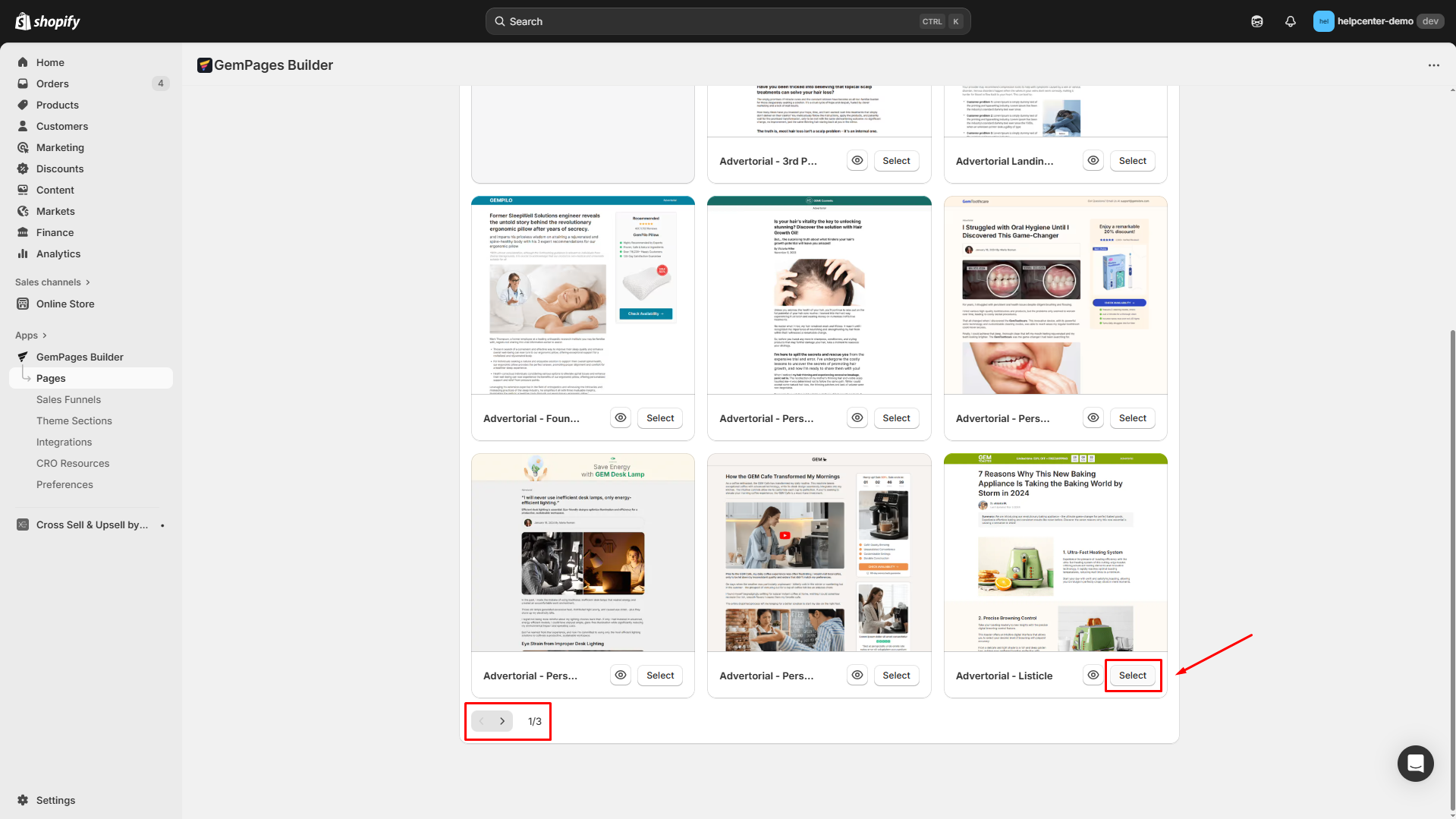Open Sales Funnels in GemPages menu

tap(68, 399)
